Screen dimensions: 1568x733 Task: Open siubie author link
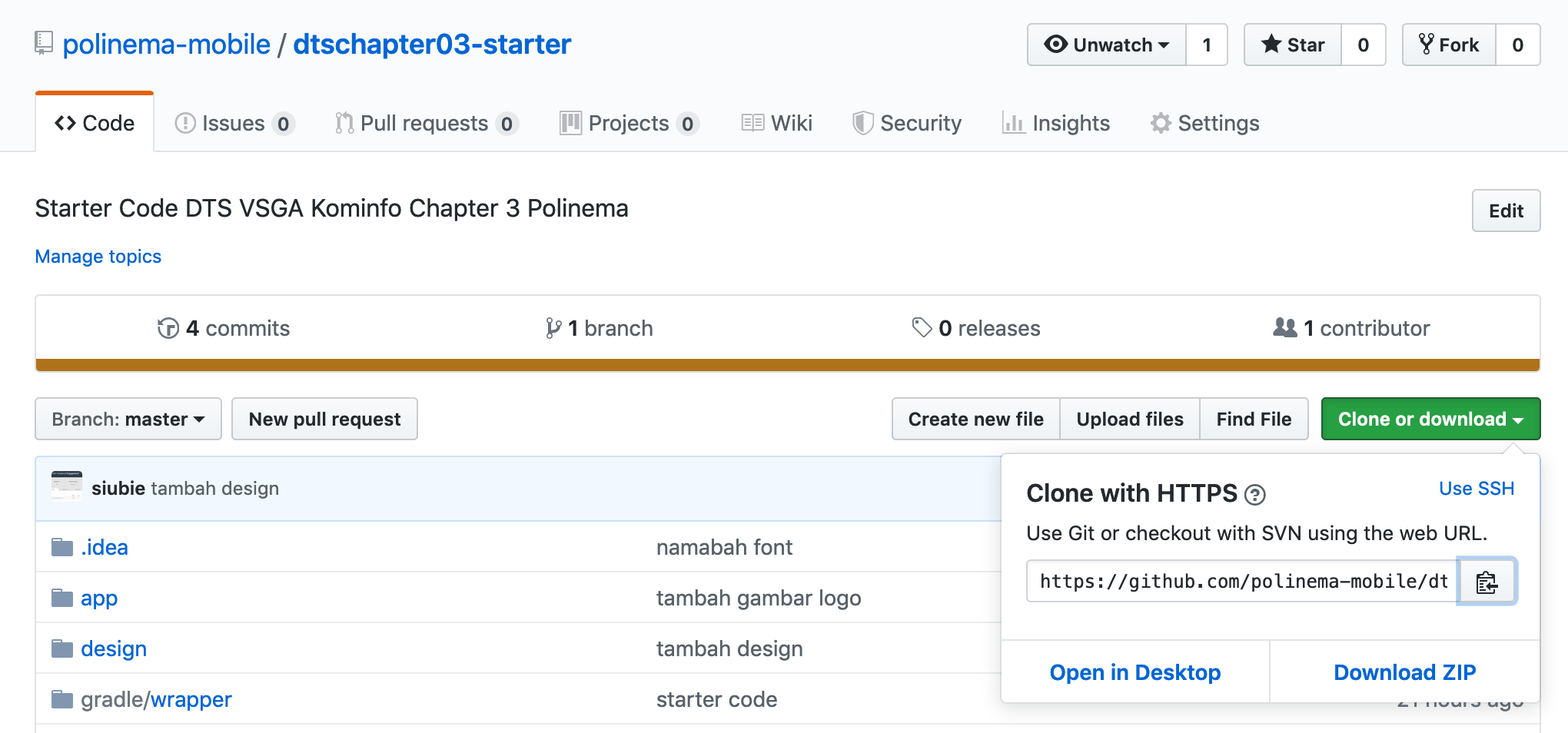[x=118, y=489]
